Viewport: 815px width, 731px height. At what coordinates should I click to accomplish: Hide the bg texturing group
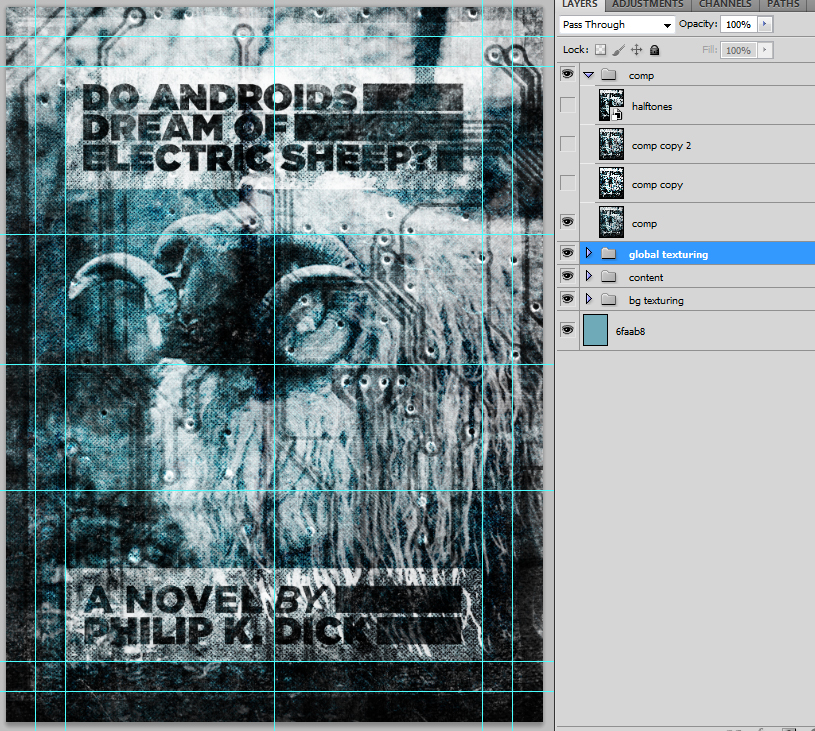(x=568, y=299)
